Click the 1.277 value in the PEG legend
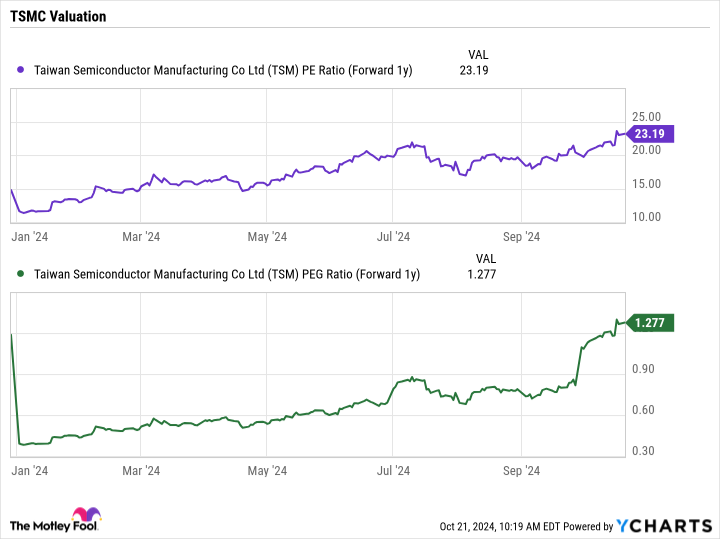The width and height of the screenshot is (720, 539). (480, 274)
